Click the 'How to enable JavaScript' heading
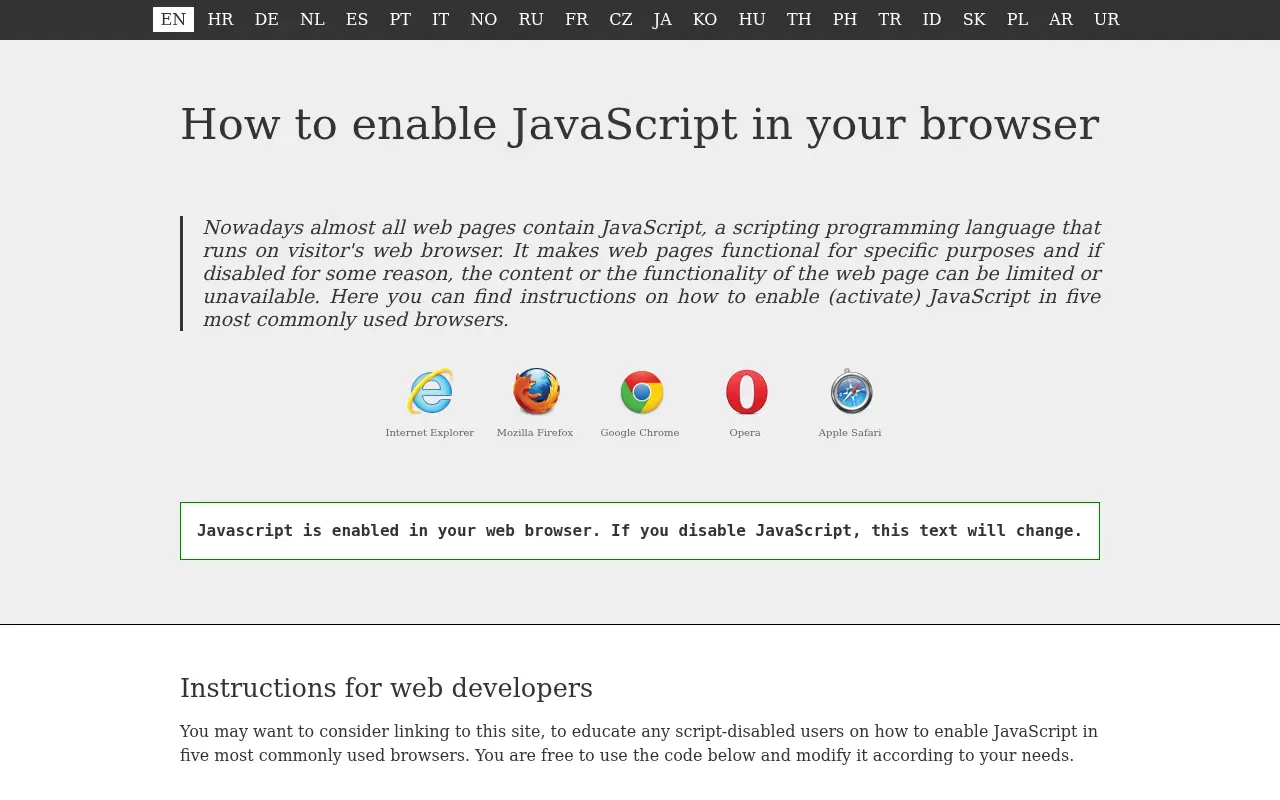 tap(640, 125)
